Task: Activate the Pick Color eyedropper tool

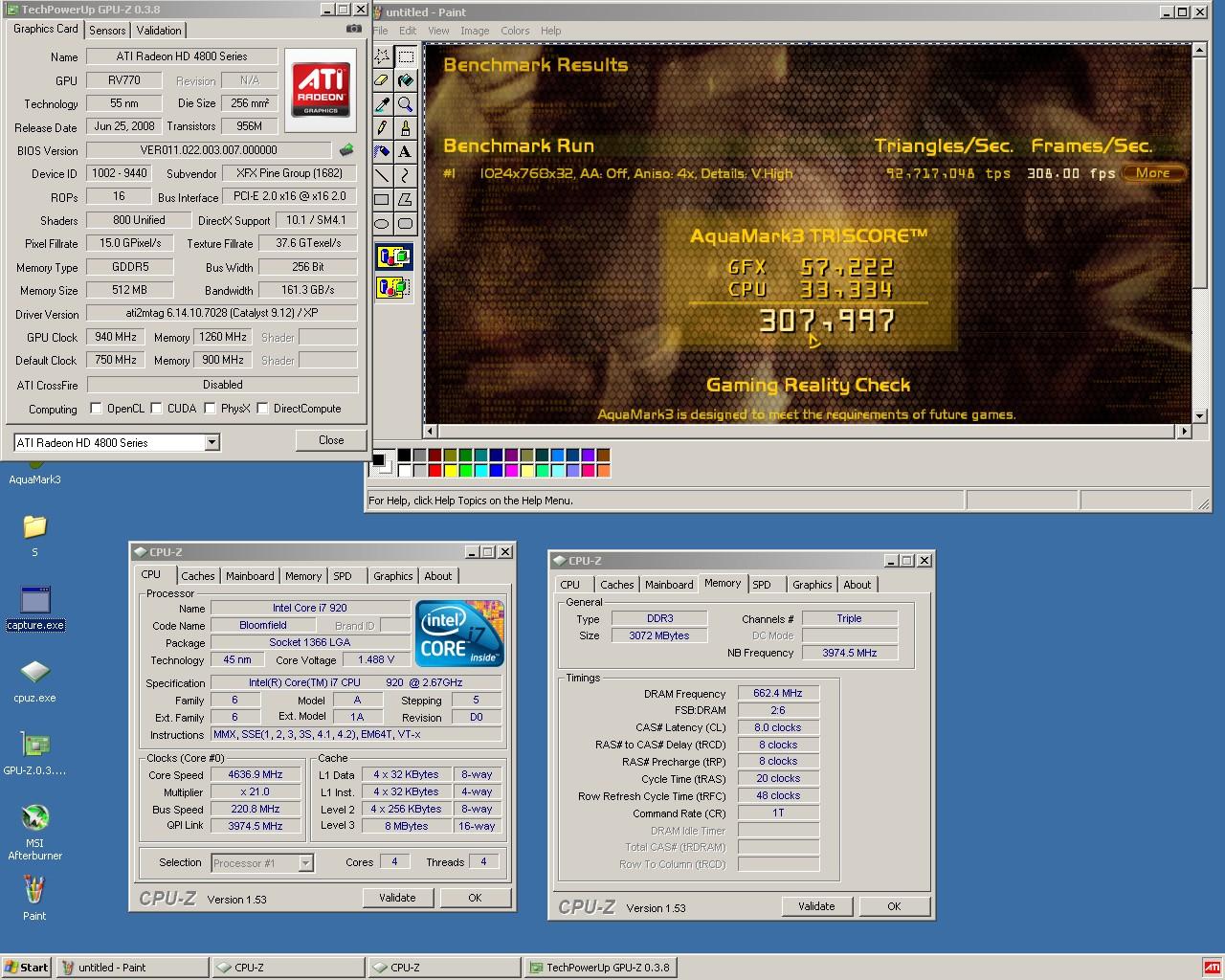Action: coord(382,104)
